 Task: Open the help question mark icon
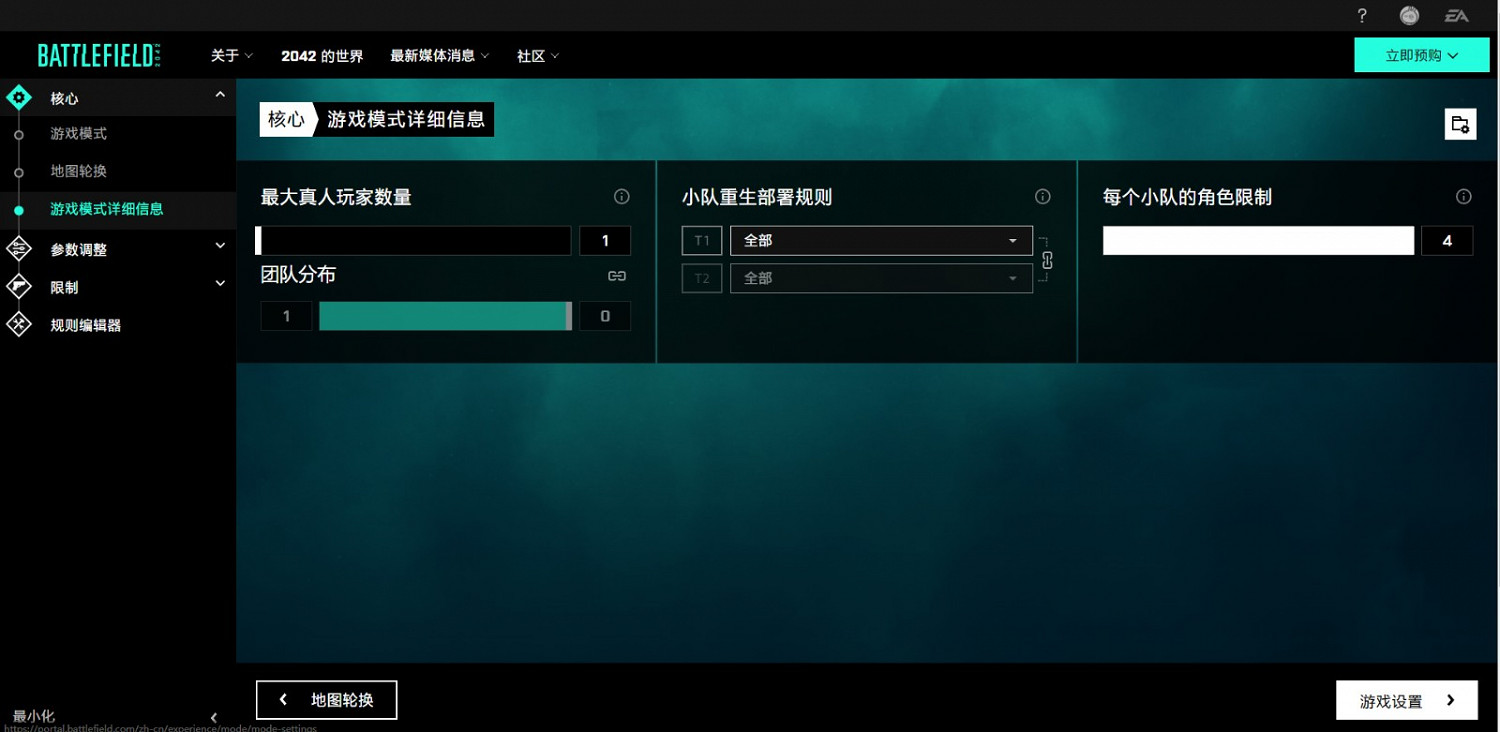[x=1361, y=15]
